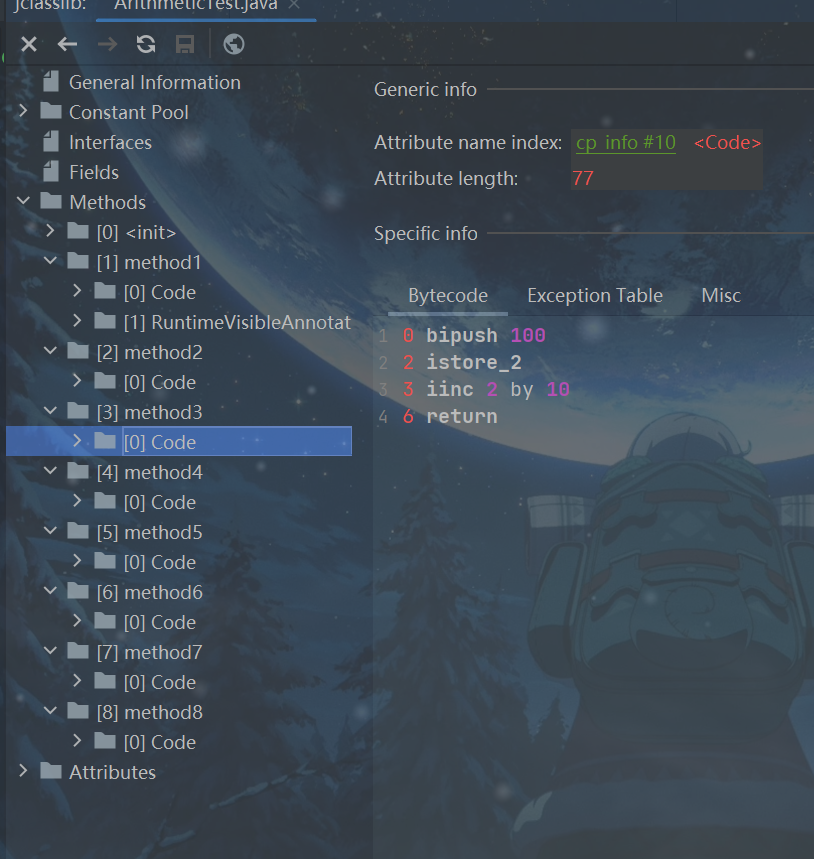Click the reload class file icon
The image size is (814, 859).
pyautogui.click(x=146, y=44)
